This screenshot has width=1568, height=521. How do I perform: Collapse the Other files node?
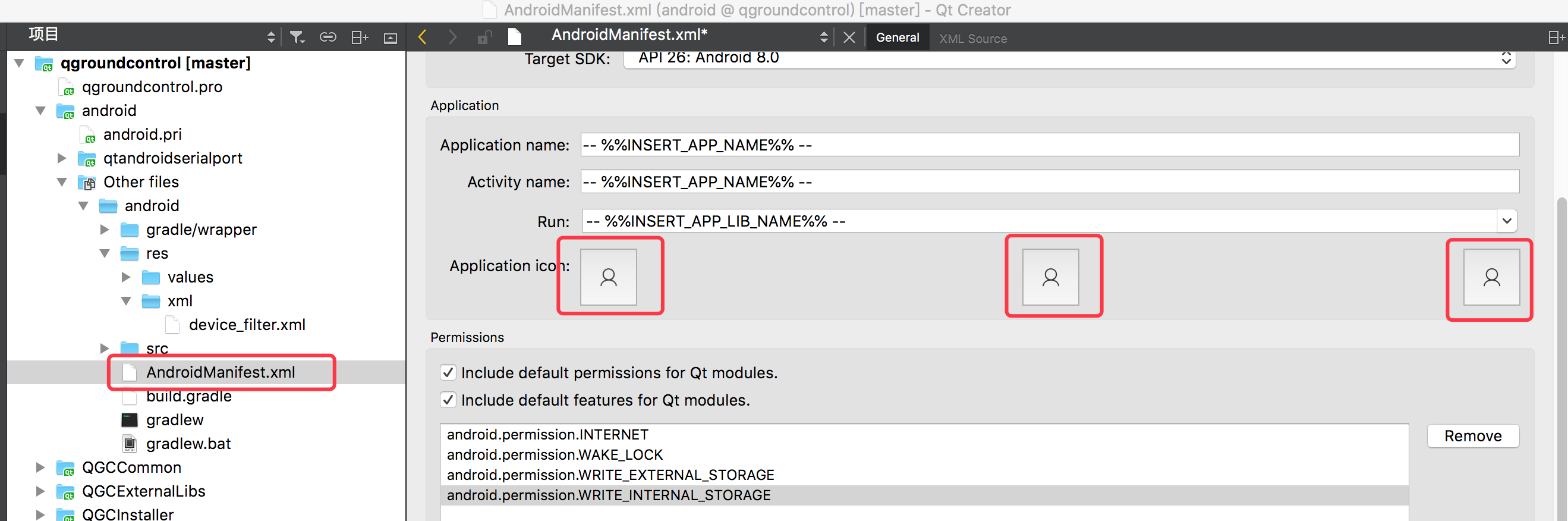[x=62, y=181]
